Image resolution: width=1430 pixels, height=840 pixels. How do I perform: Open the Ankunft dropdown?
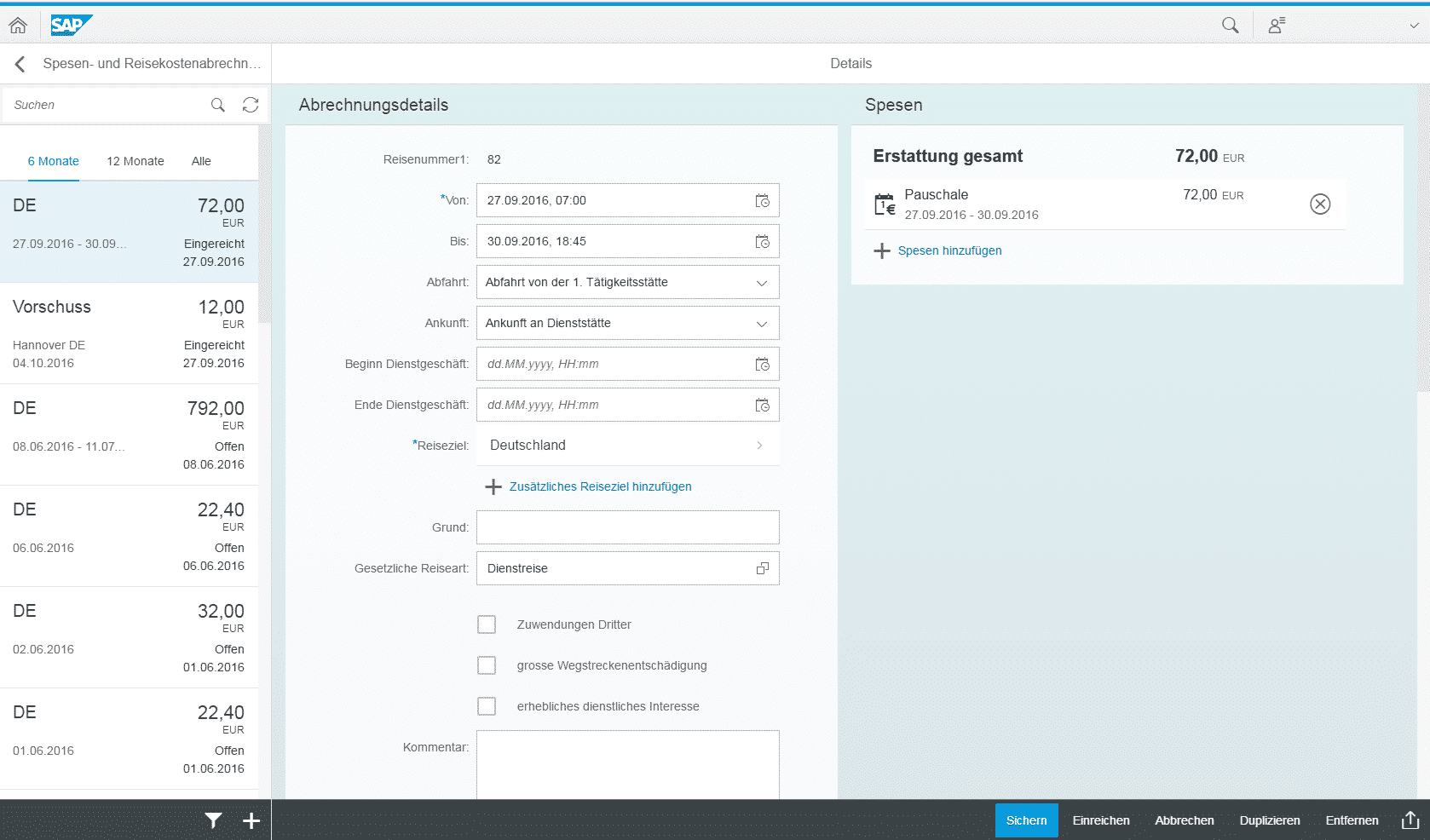(761, 323)
